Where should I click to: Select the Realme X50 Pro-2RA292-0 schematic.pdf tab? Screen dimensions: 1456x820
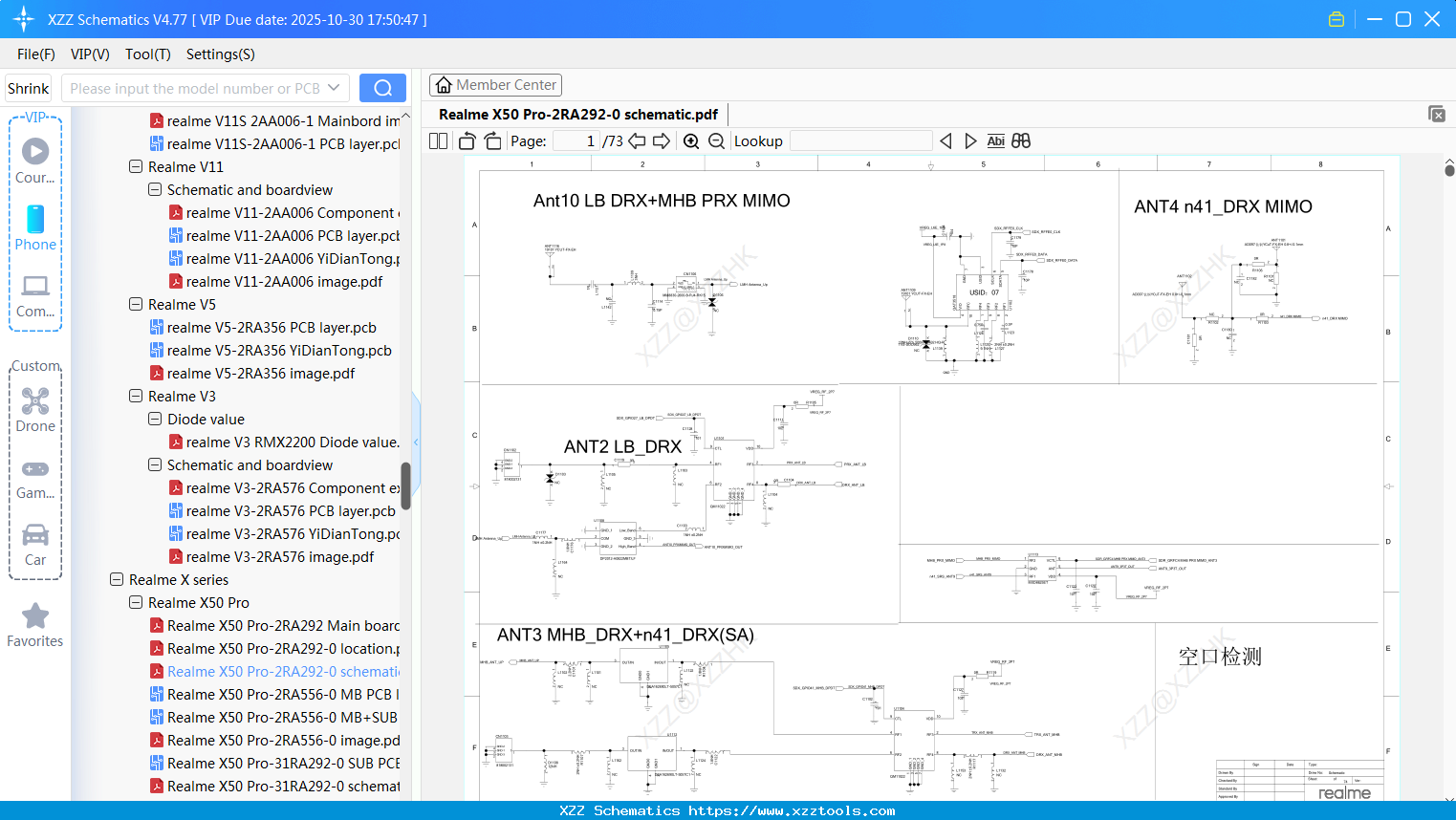pos(578,114)
